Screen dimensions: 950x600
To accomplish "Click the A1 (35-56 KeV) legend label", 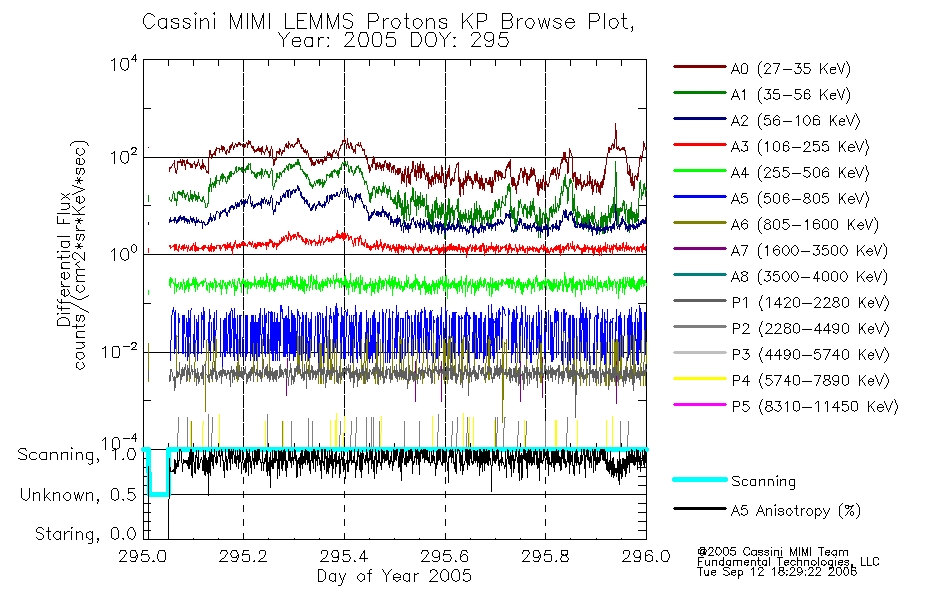I will pos(790,95).
